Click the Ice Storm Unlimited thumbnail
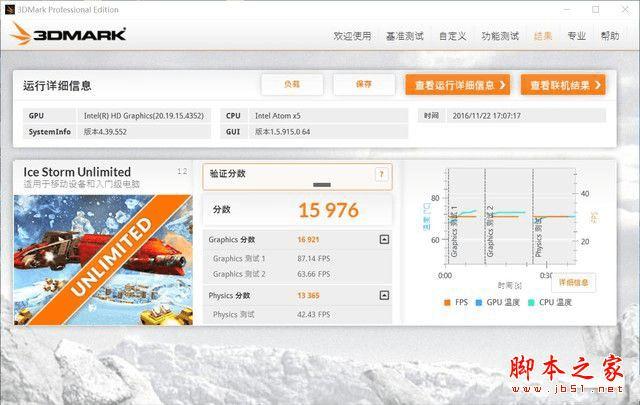Viewport: 640px width, 405px height. pos(103,260)
